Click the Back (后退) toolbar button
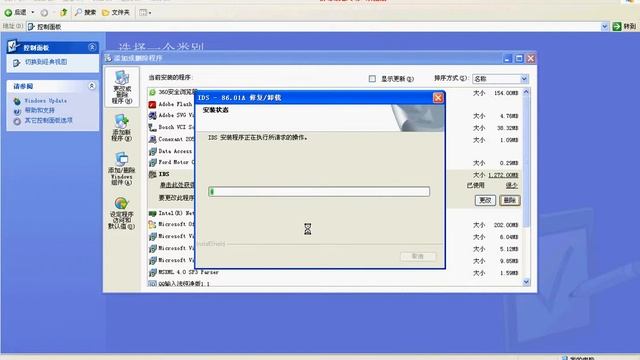Screen dimensions: 640x360 (x=15, y=13)
